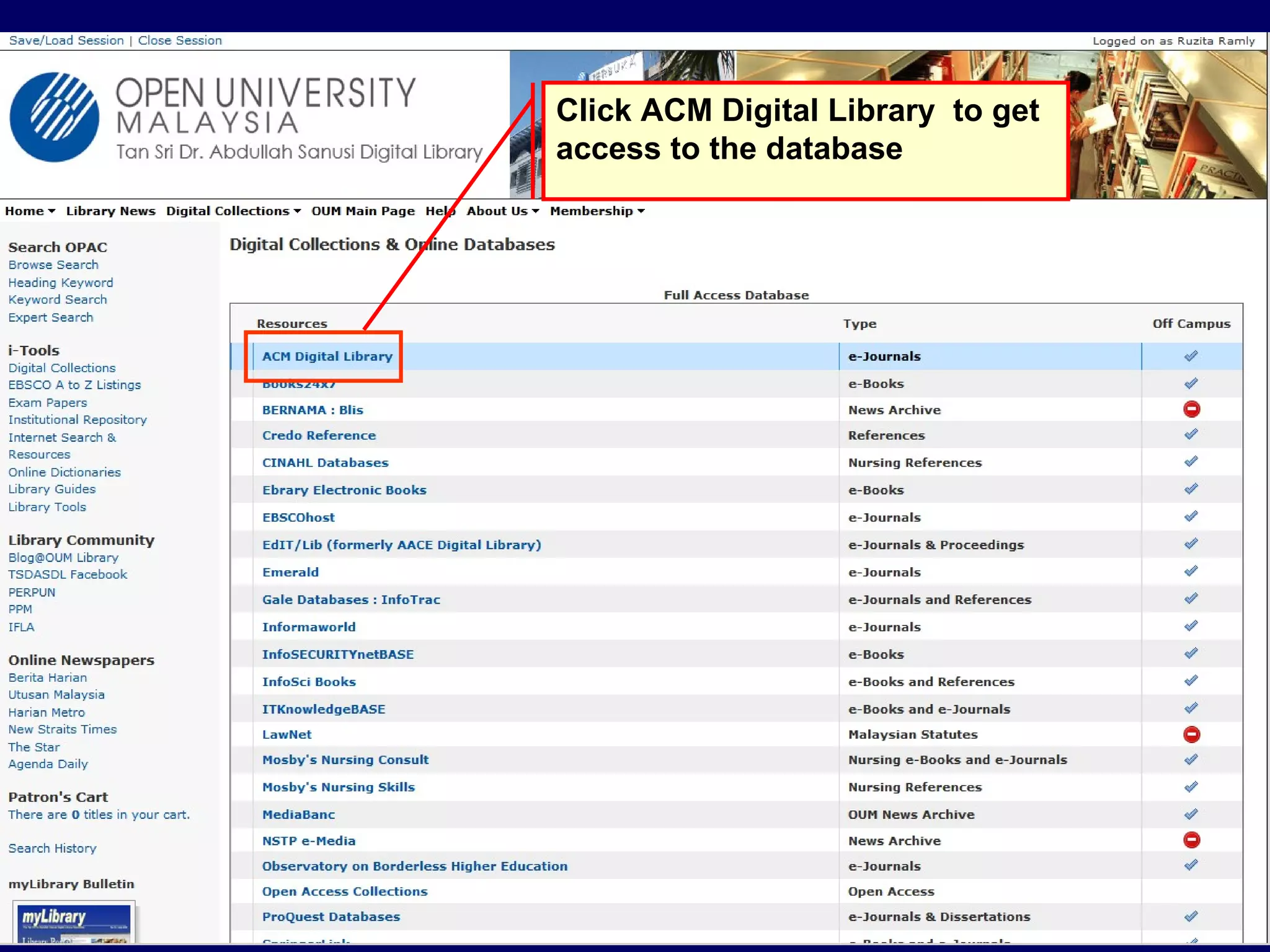The image size is (1270, 952).
Task: Click the off-campus checkmark in the e-Books row under ACM
Action: [1191, 384]
